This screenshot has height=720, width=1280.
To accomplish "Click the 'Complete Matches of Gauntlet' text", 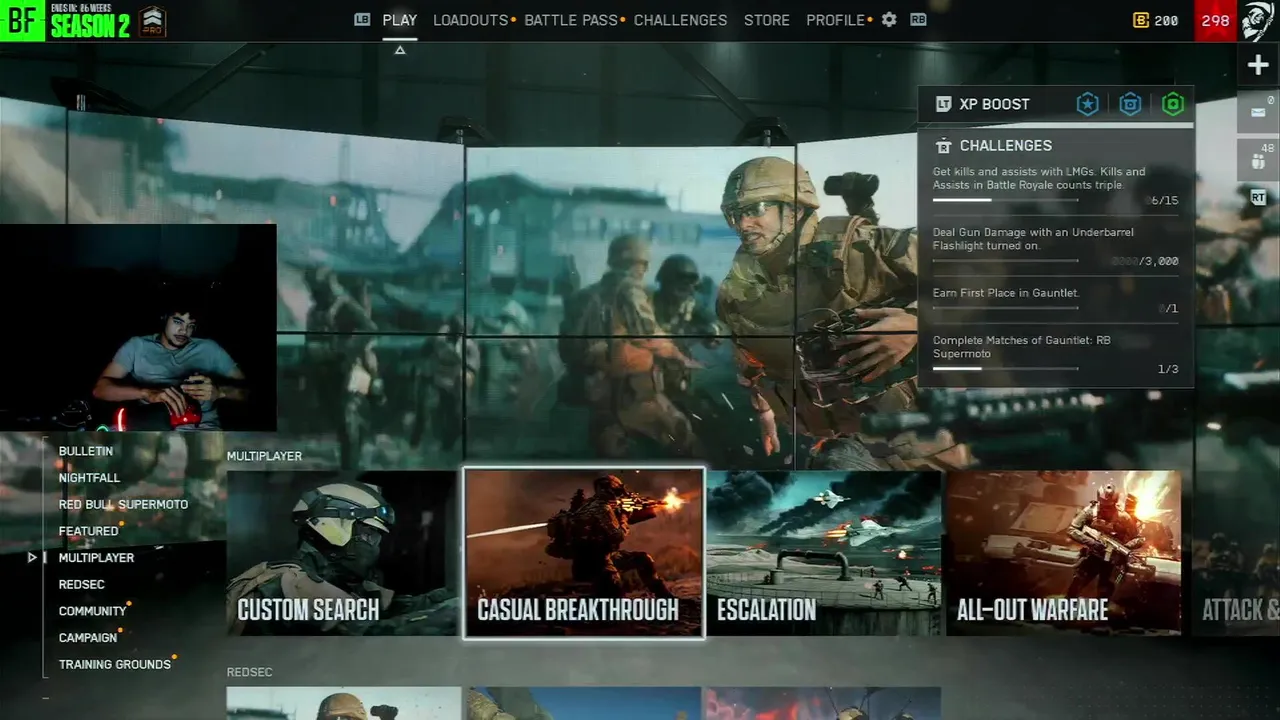I will (1021, 346).
